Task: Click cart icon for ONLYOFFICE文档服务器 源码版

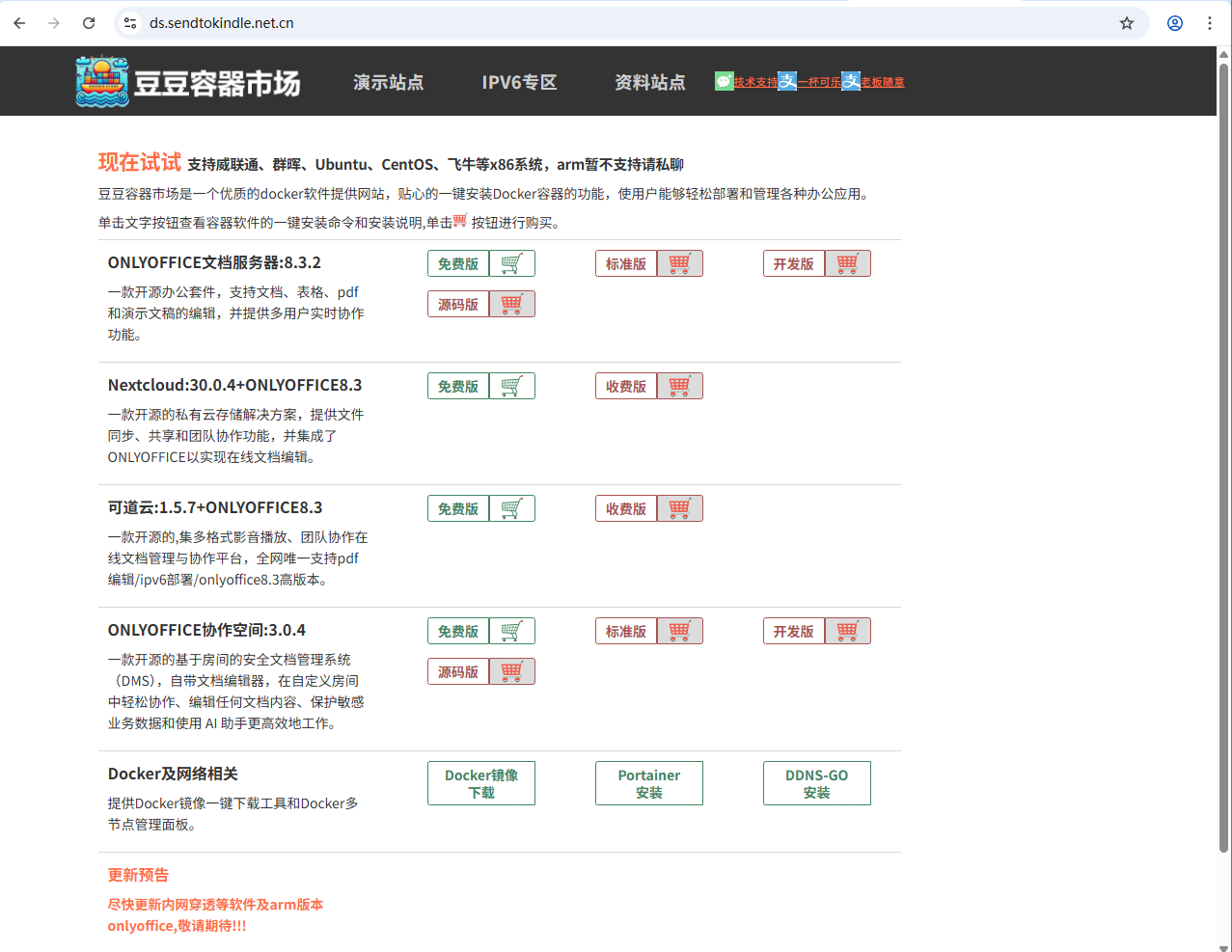Action: click(x=512, y=304)
